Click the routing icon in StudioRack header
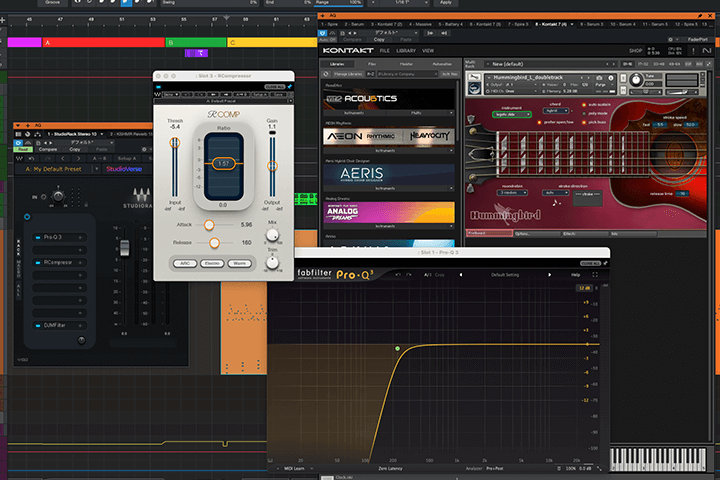The width and height of the screenshot is (720, 480). [37, 134]
